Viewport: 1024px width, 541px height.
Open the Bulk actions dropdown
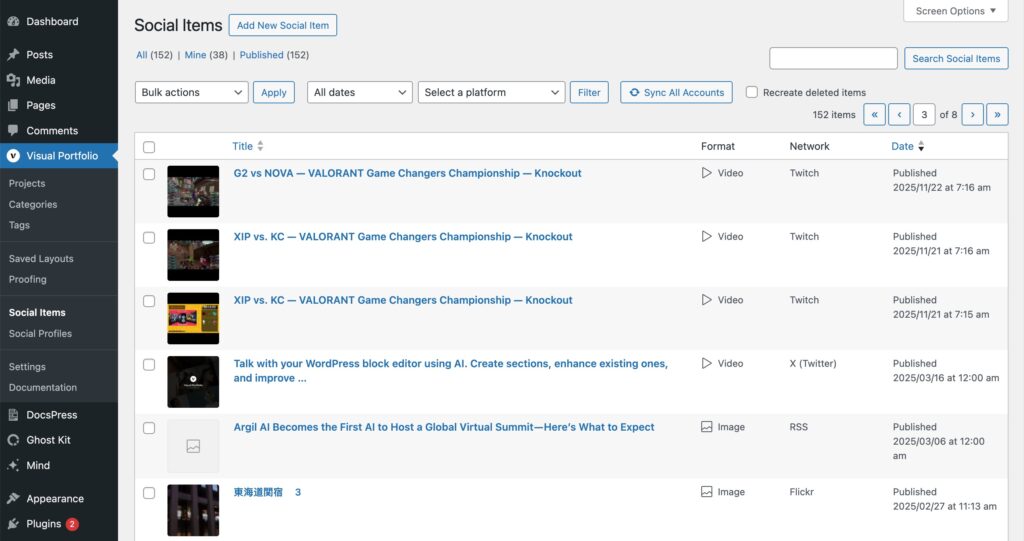(191, 92)
